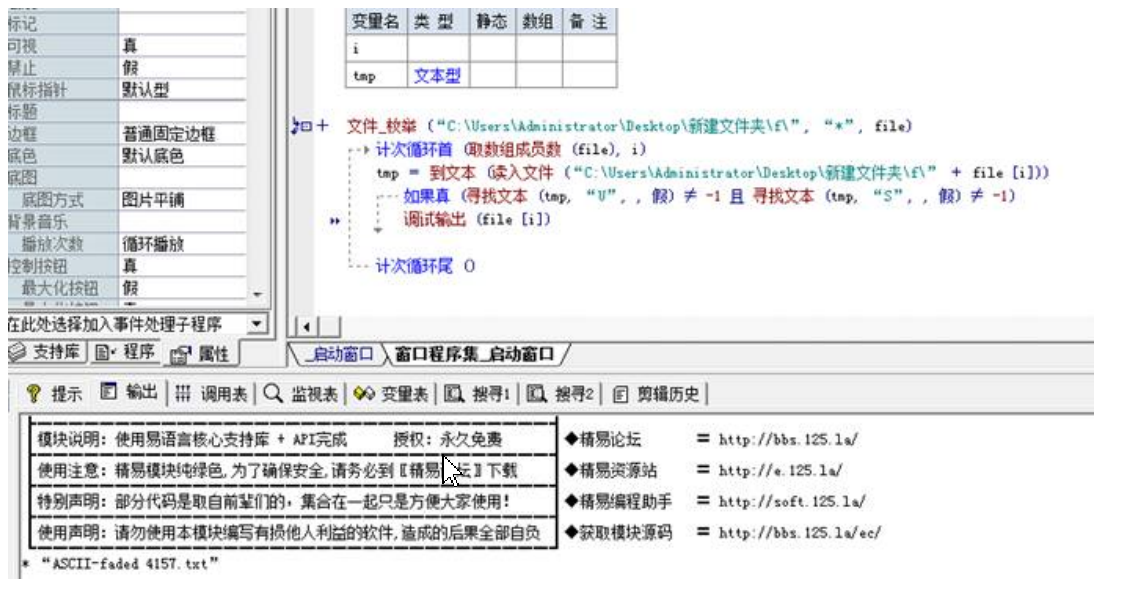Click the ◆精易论坛 label in output
This screenshot has height=598, width=1131.
tap(602, 439)
